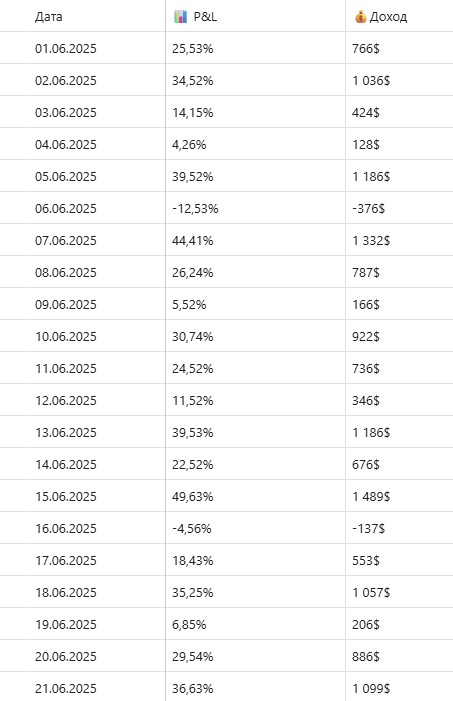
Task: Click the date cell 01.06.2025
Action: pos(66,49)
